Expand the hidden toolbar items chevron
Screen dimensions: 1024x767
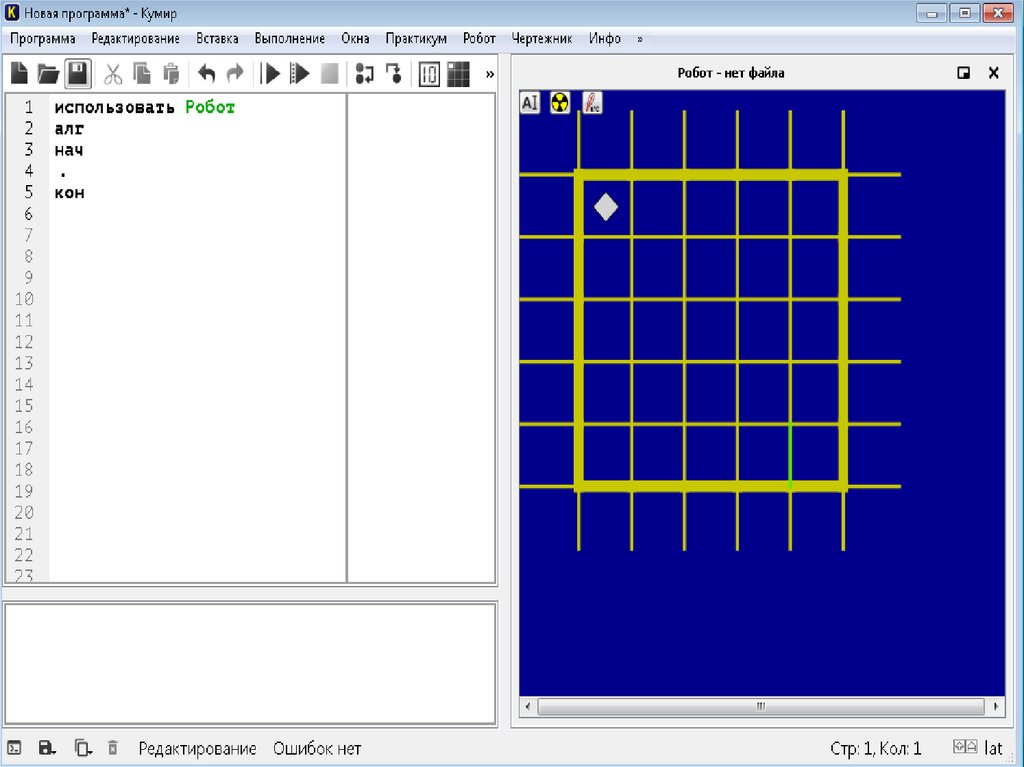coord(490,73)
